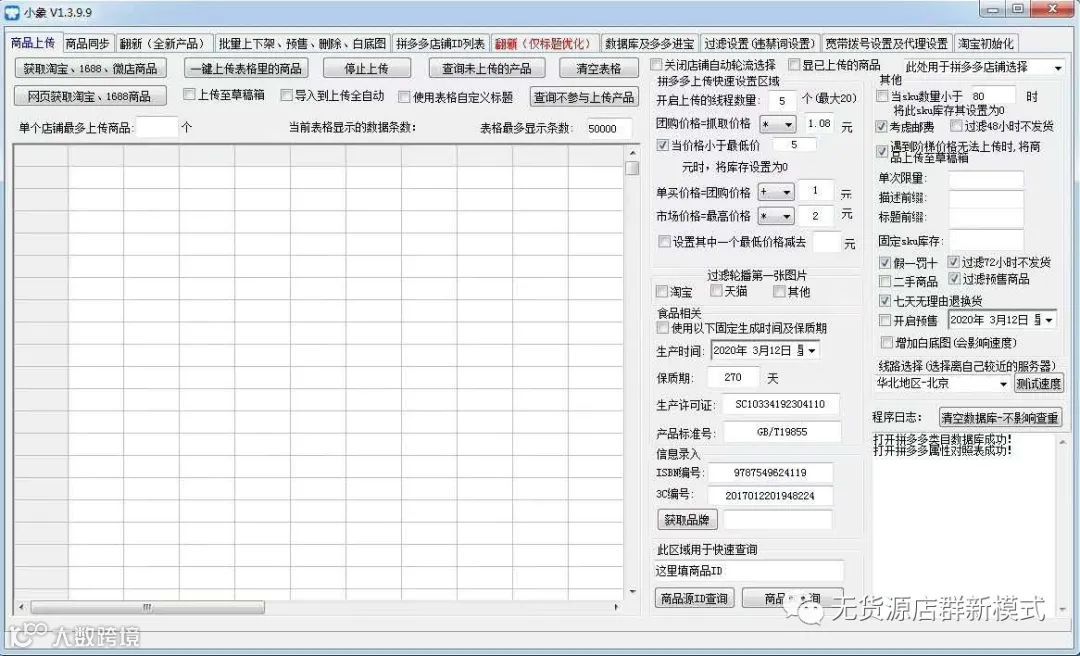Click the 表格最多显示条数 field
Viewport: 1080px width, 656px height.
pos(610,129)
